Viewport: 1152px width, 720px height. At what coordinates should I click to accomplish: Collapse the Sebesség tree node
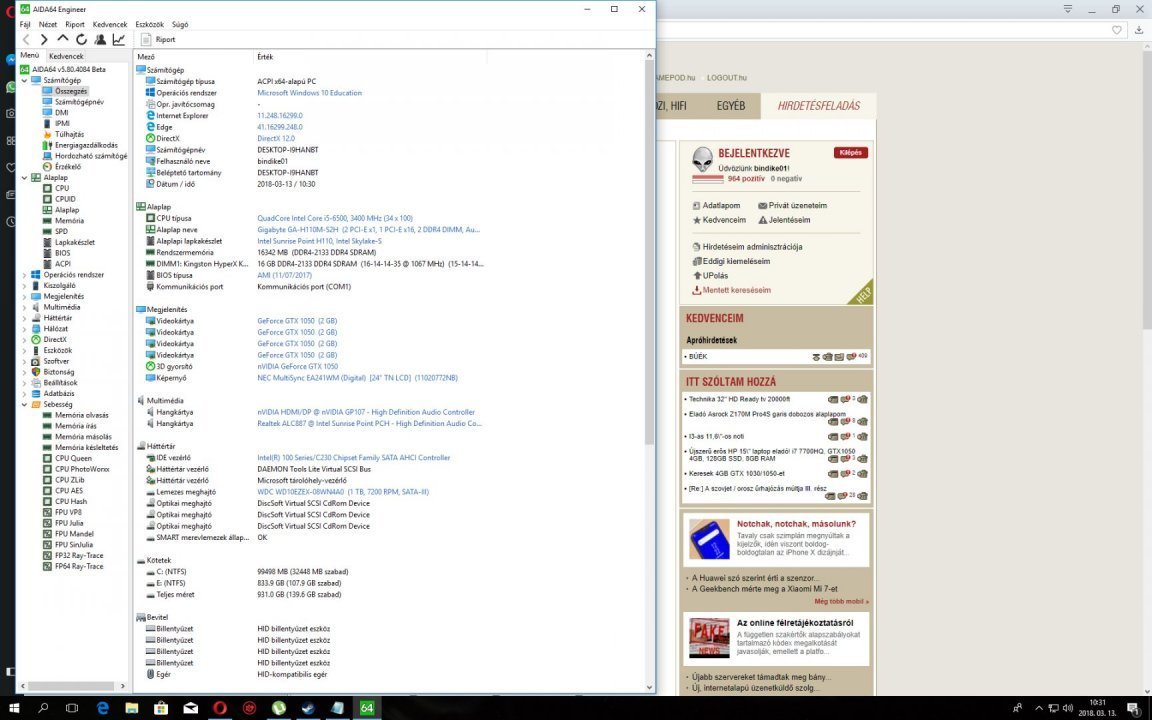[24, 404]
